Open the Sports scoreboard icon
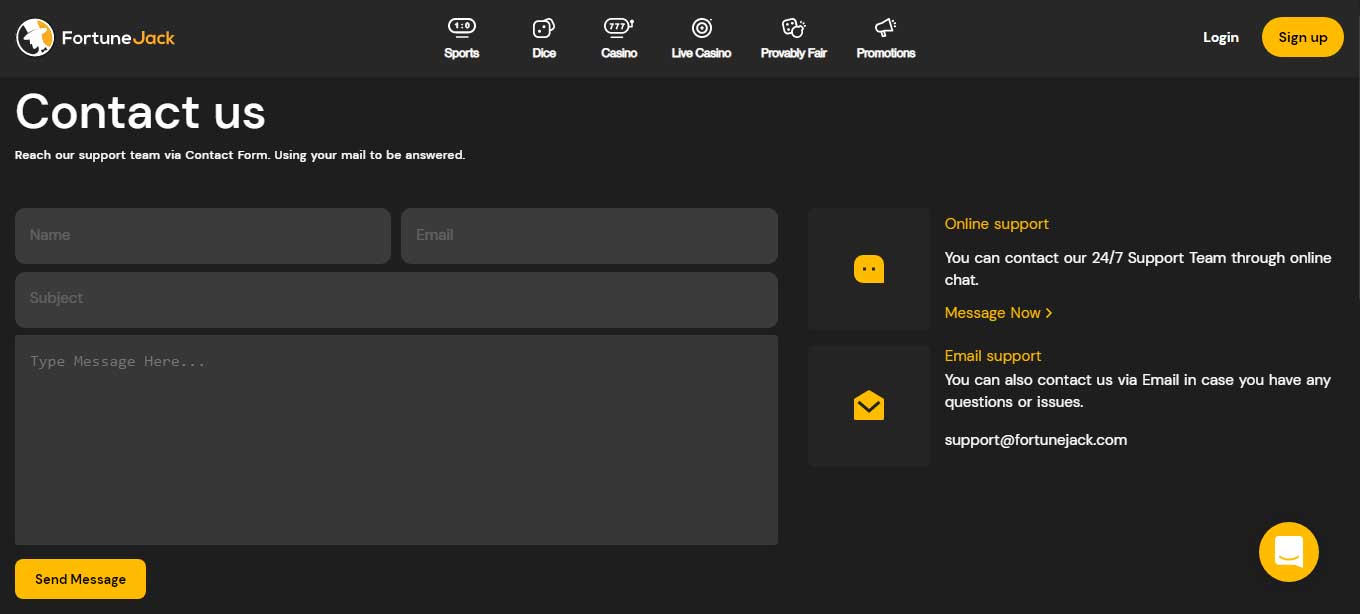Image resolution: width=1360 pixels, height=614 pixels. [462, 27]
